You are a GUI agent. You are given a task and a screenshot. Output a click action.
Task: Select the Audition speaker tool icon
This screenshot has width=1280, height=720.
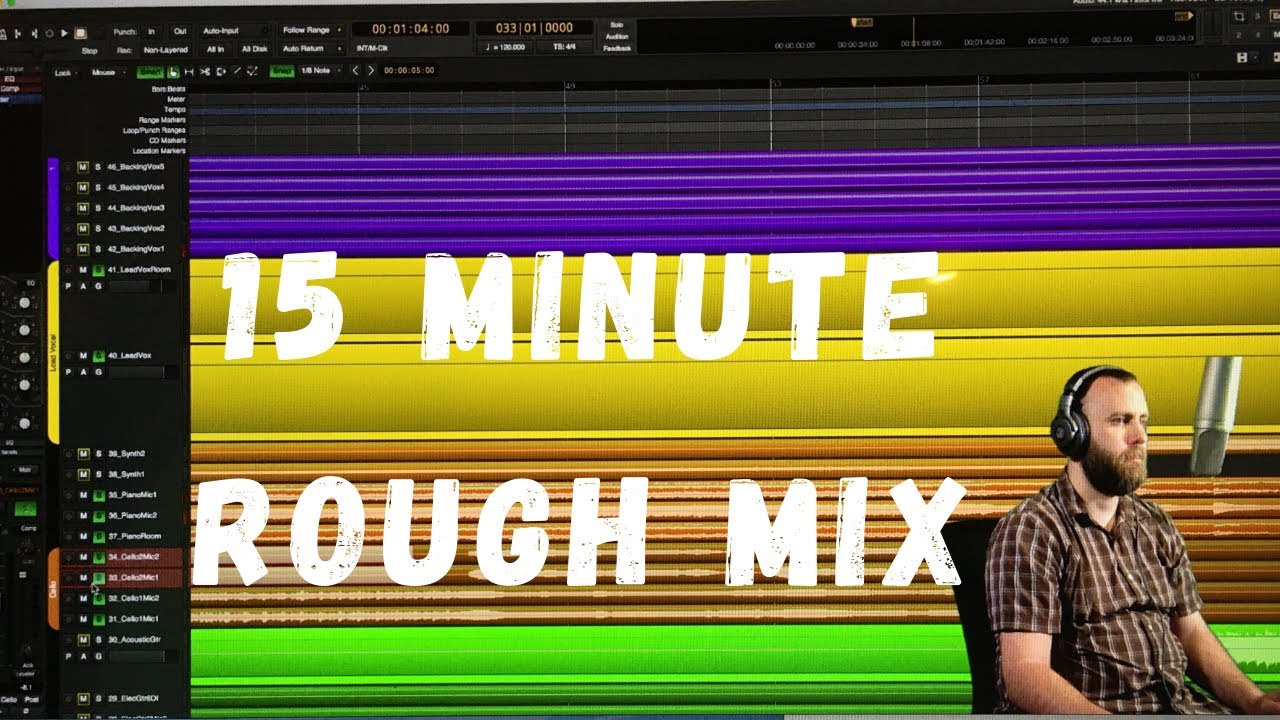[221, 72]
